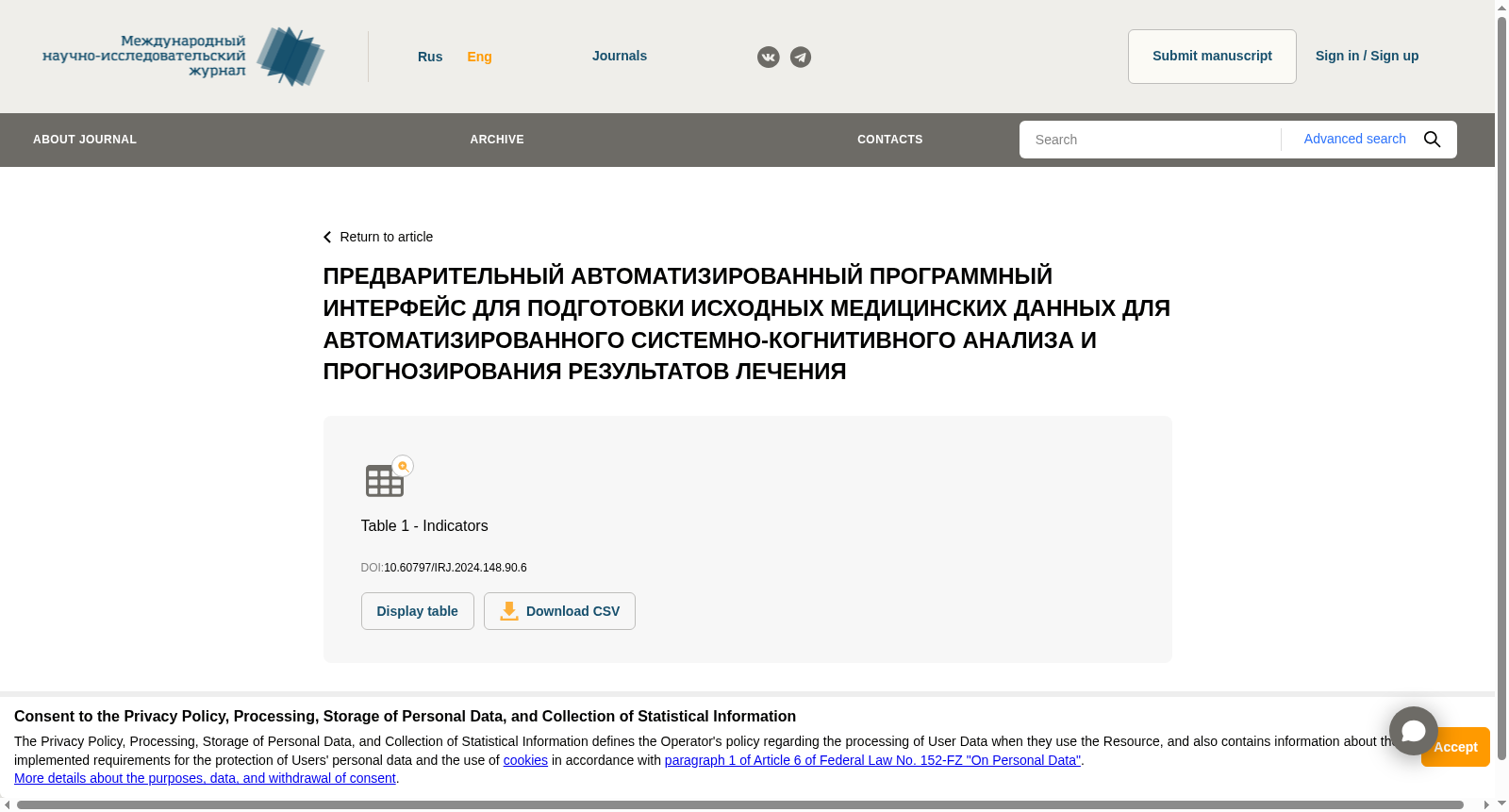The height and width of the screenshot is (812, 1509).
Task: Click Submit manuscript button
Action: (x=1212, y=57)
